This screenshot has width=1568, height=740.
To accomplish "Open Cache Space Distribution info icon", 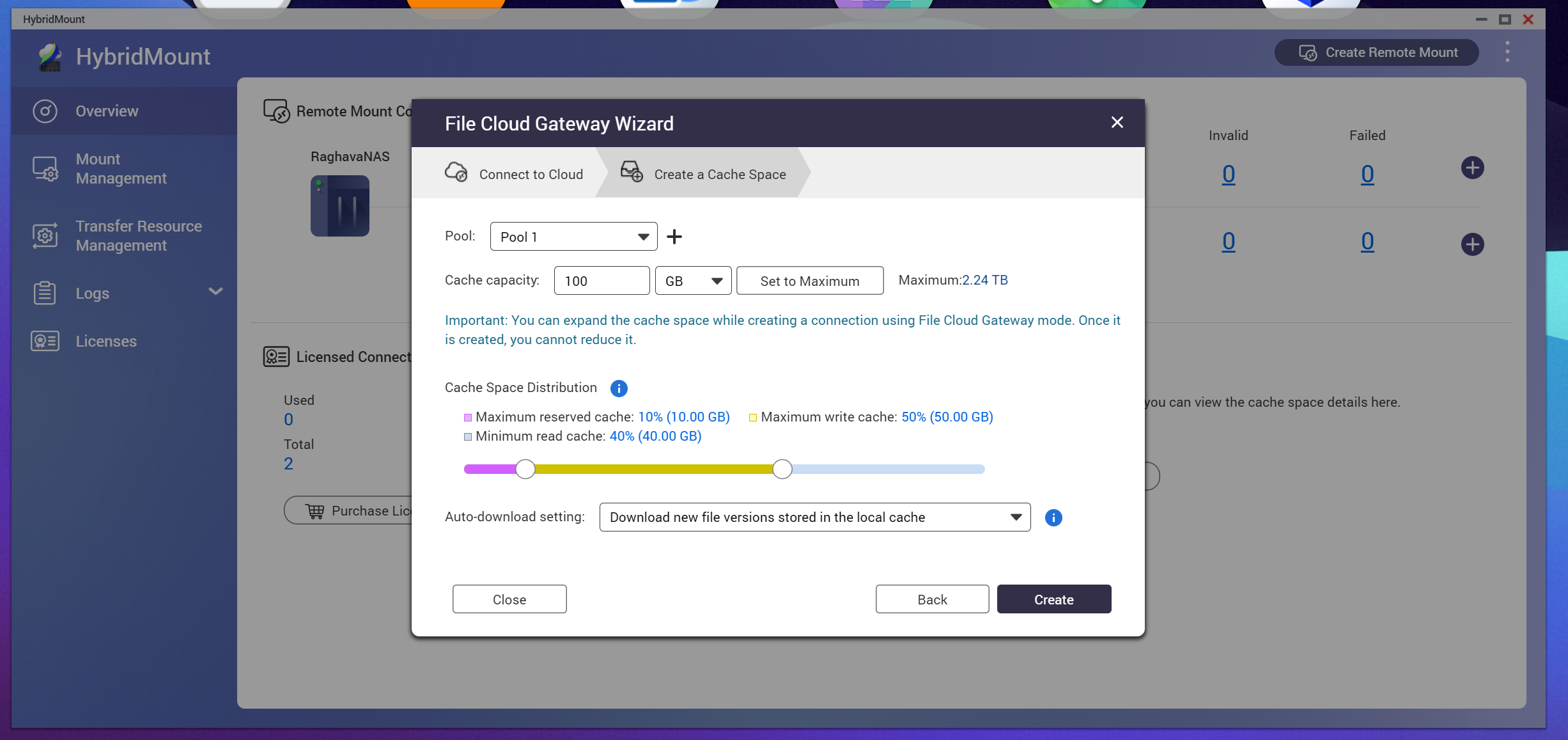I will coord(619,388).
